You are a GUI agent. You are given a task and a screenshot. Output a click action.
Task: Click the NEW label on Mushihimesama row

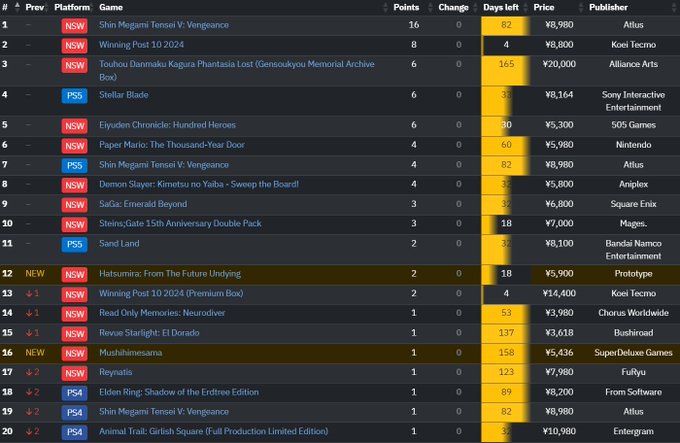35,352
